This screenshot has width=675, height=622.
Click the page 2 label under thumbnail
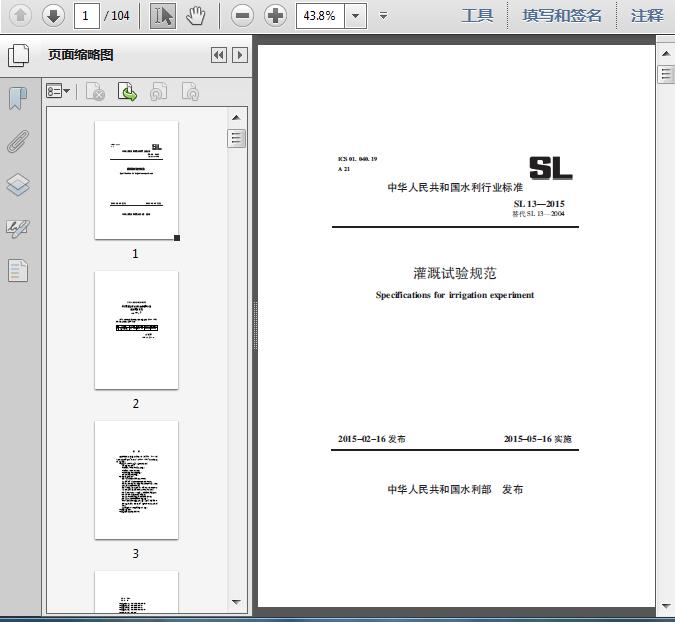[136, 403]
